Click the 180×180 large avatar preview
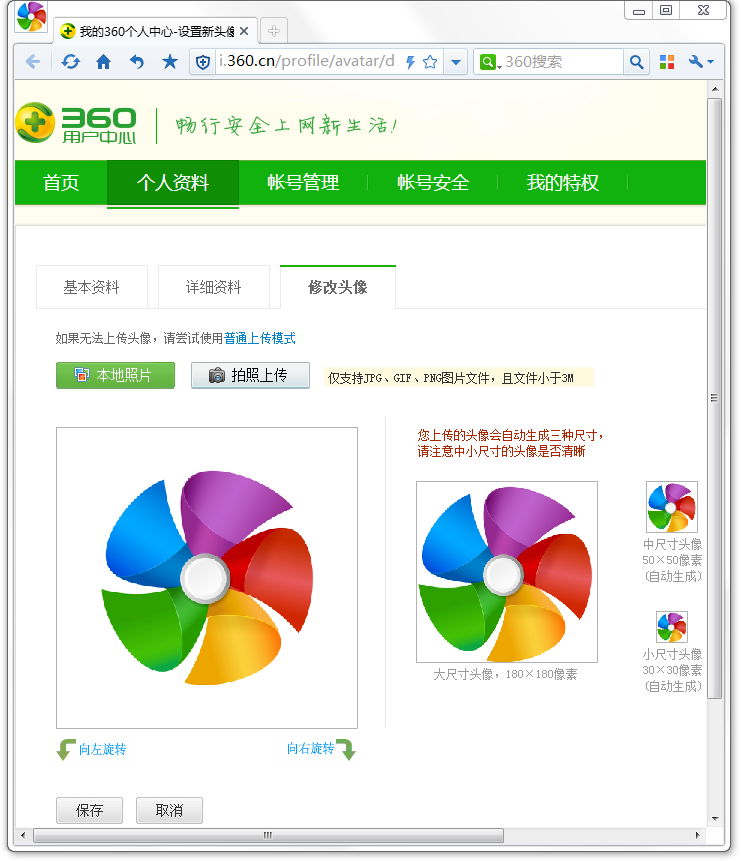741x861 pixels. 506,572
